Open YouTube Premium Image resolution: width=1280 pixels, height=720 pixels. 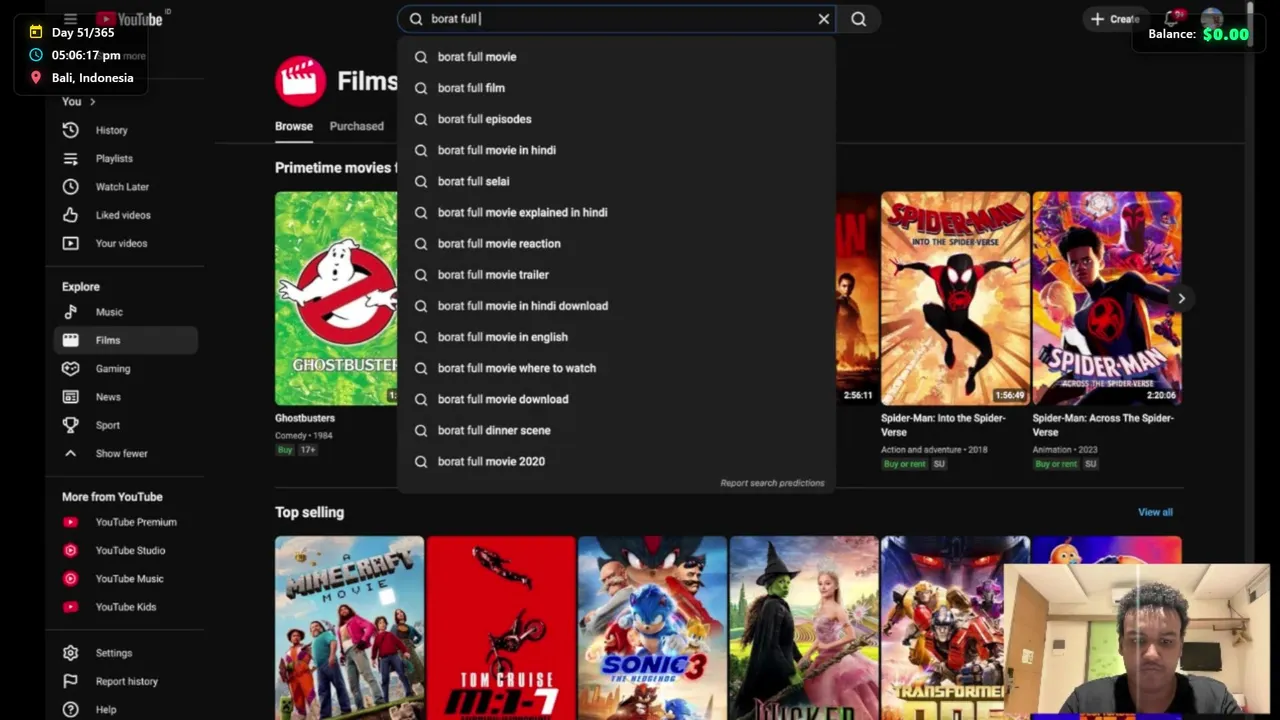[126, 522]
